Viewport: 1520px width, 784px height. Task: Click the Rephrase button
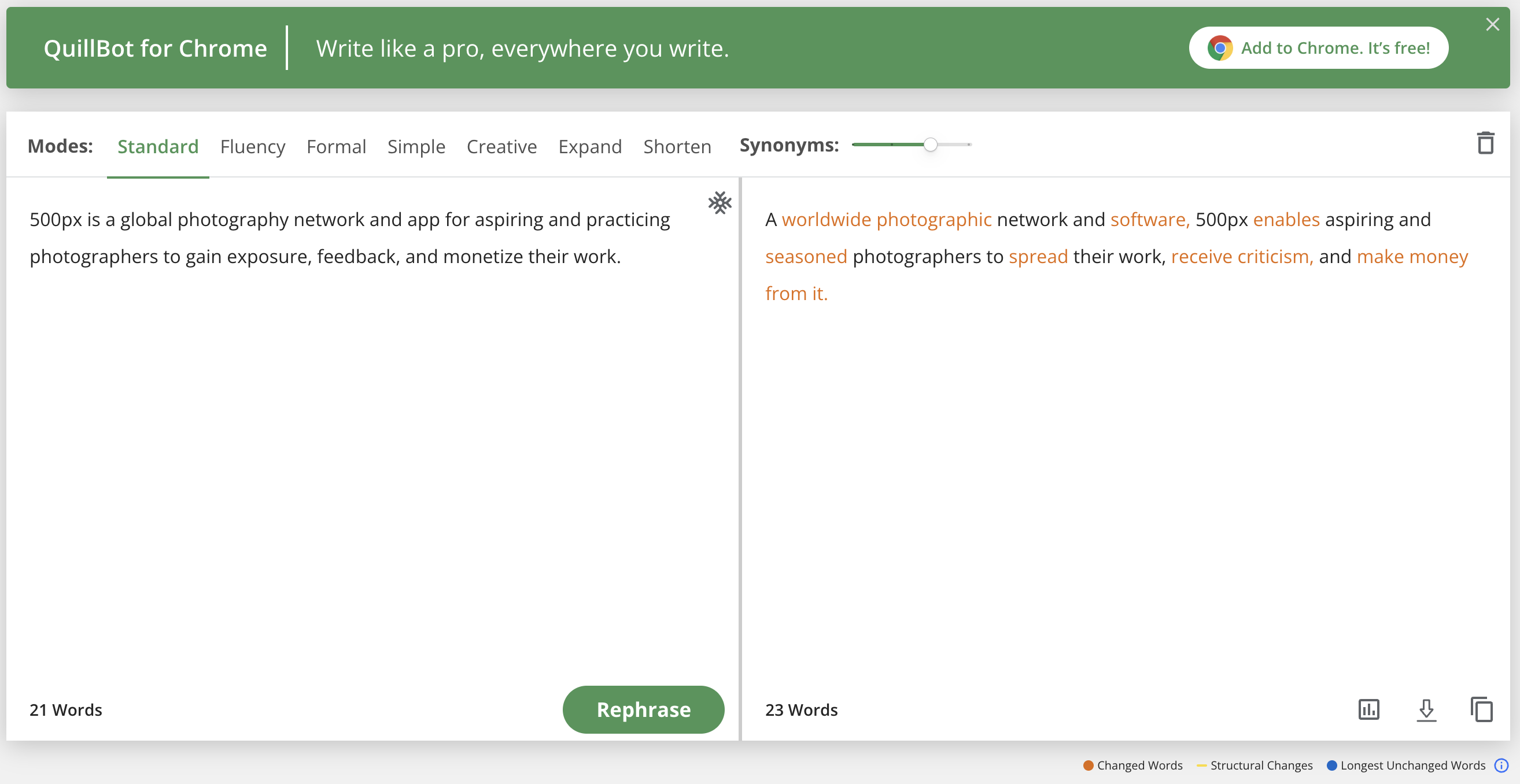(x=643, y=709)
